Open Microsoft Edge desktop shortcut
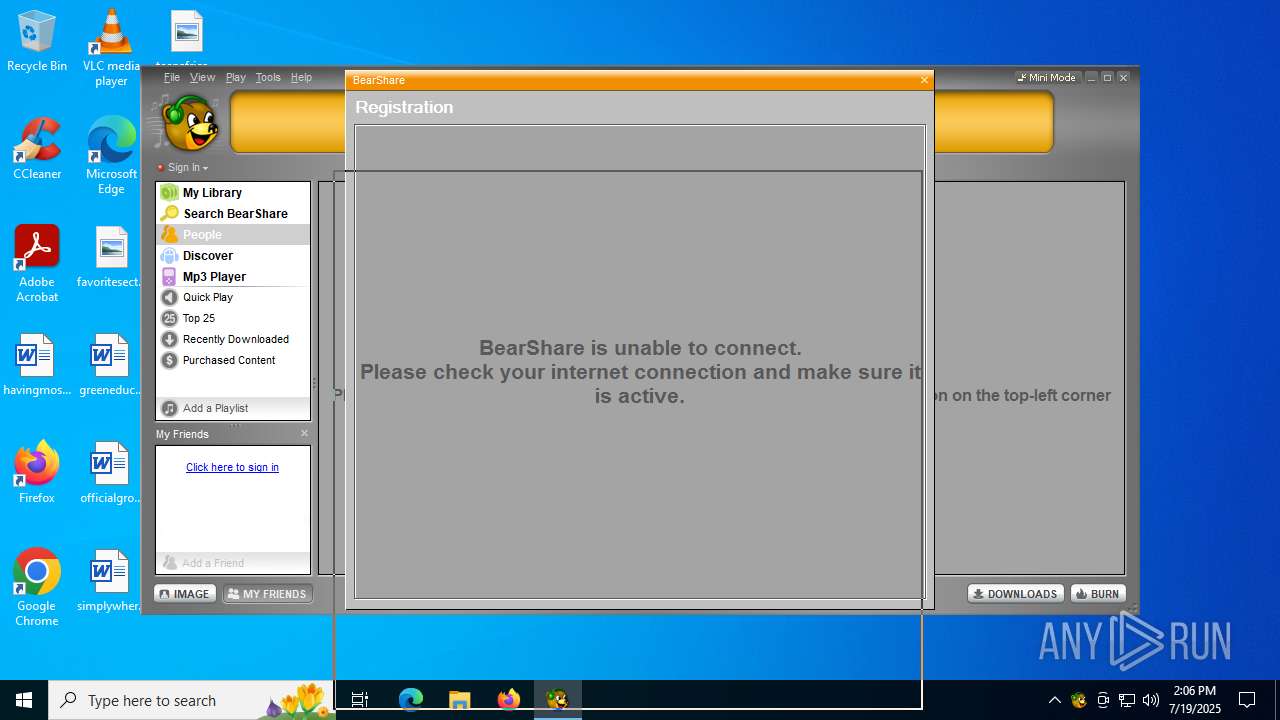Viewport: 1280px width, 720px height. pyautogui.click(x=111, y=156)
